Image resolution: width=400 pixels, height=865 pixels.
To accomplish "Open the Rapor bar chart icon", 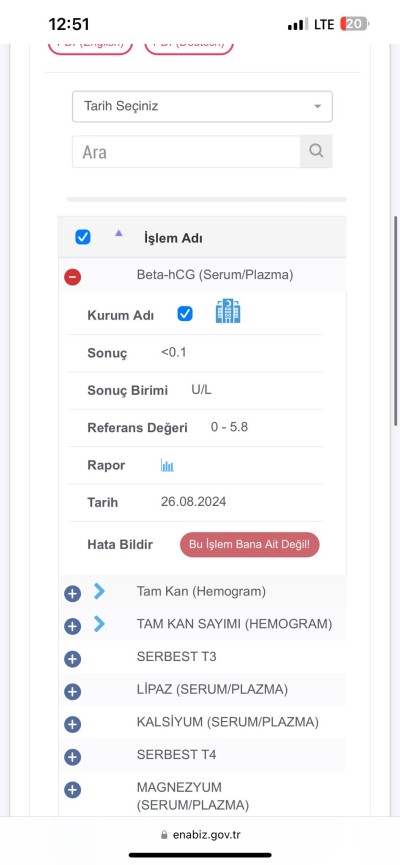I will tap(167, 465).
